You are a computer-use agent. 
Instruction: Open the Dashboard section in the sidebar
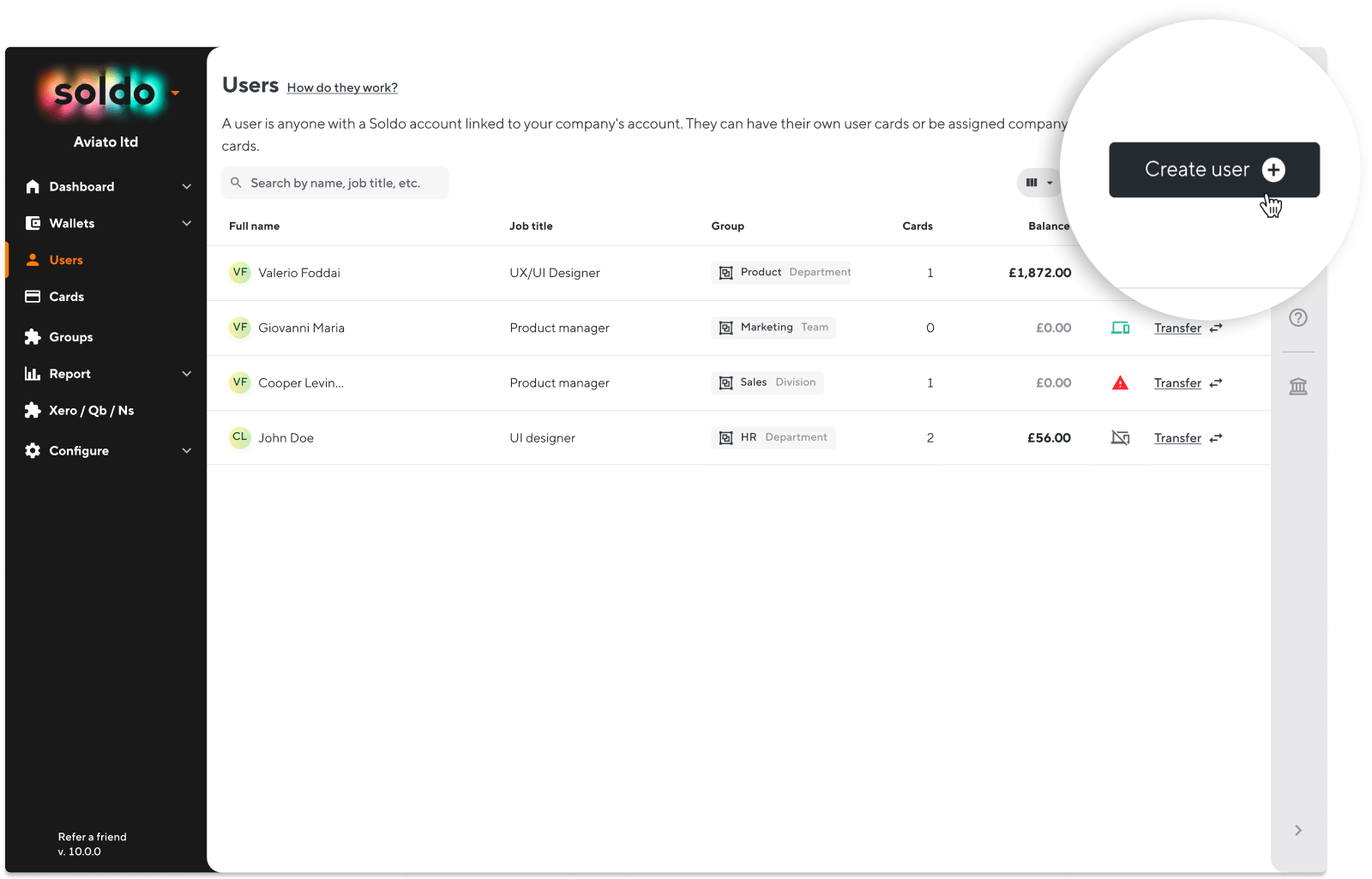(x=81, y=186)
